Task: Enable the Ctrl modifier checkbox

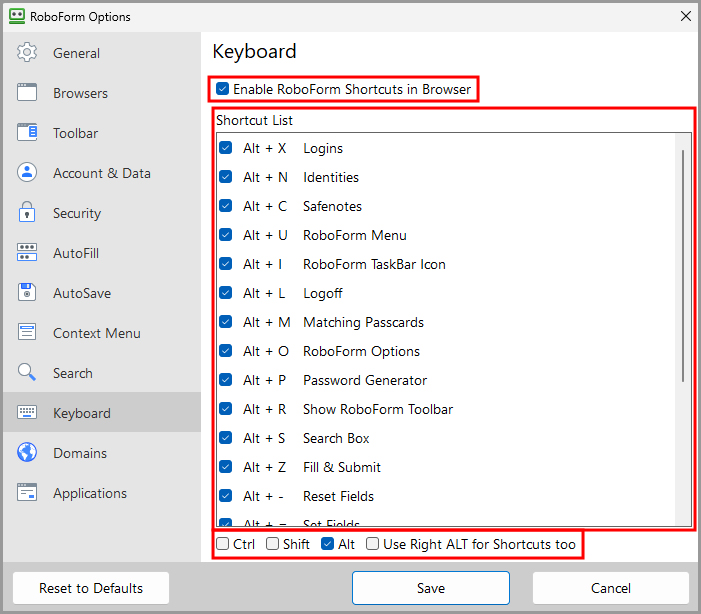Action: 222,543
